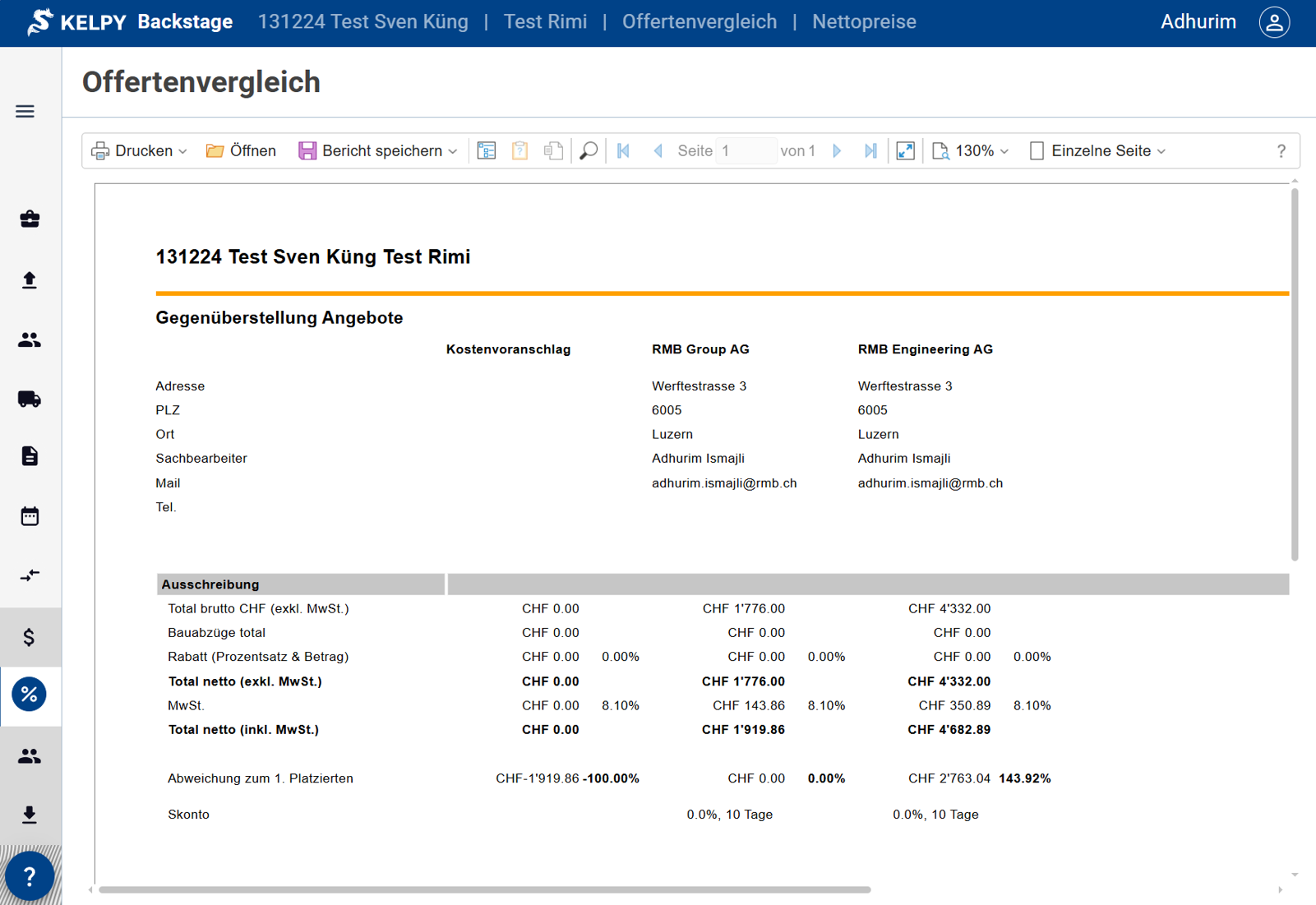Click the horizontal scrollbar of report
Viewport: 1316px width, 905px height.
[484, 889]
